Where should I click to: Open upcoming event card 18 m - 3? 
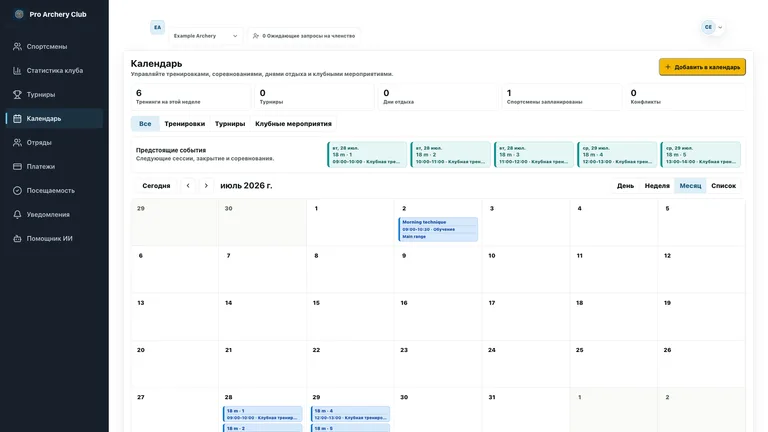click(x=533, y=155)
